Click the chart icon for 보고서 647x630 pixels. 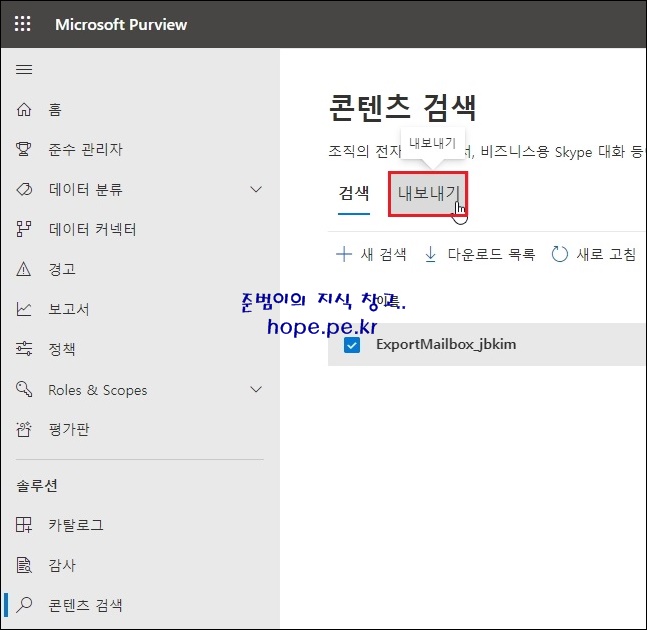(x=24, y=309)
